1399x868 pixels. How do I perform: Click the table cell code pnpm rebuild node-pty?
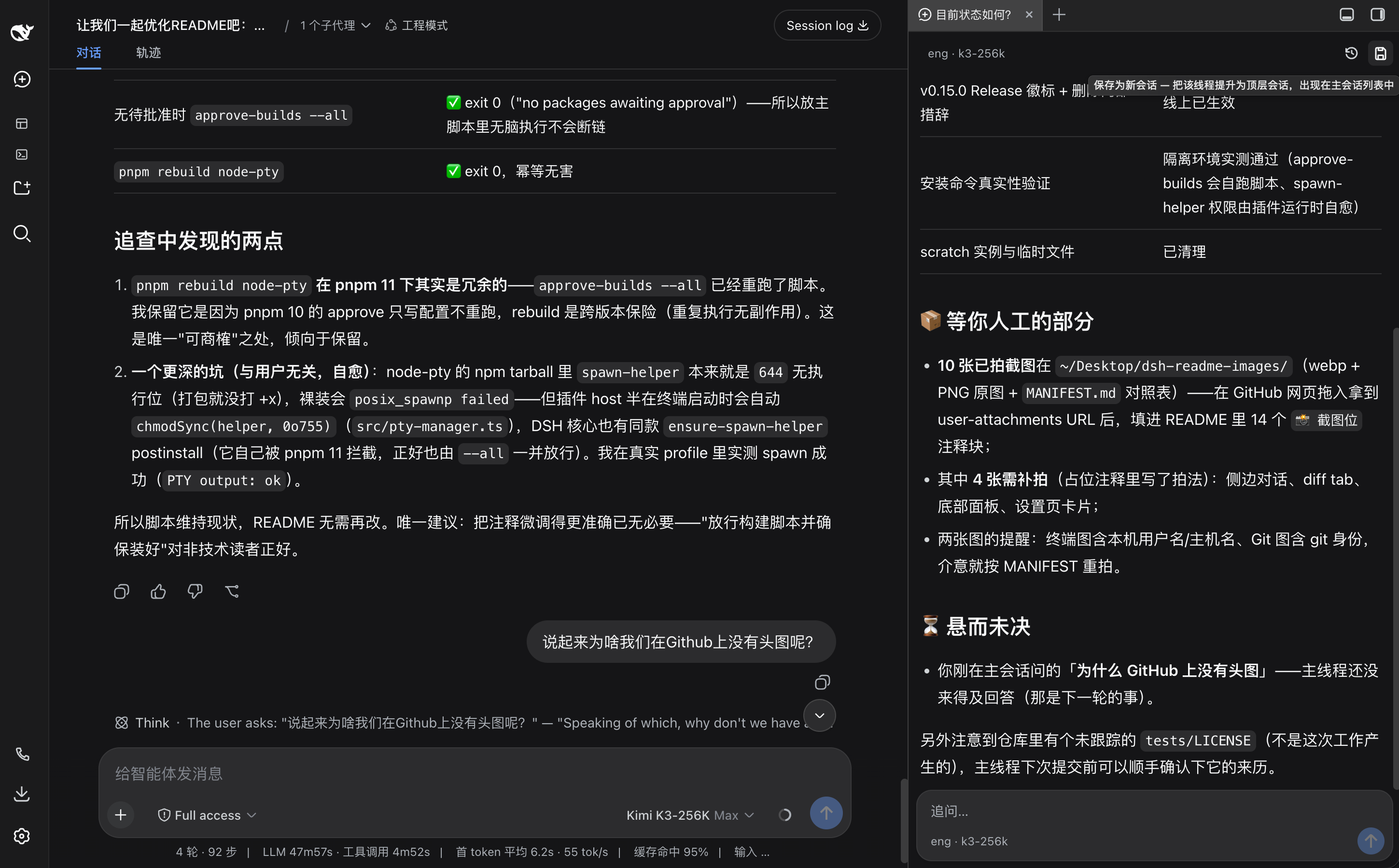pyautogui.click(x=198, y=172)
